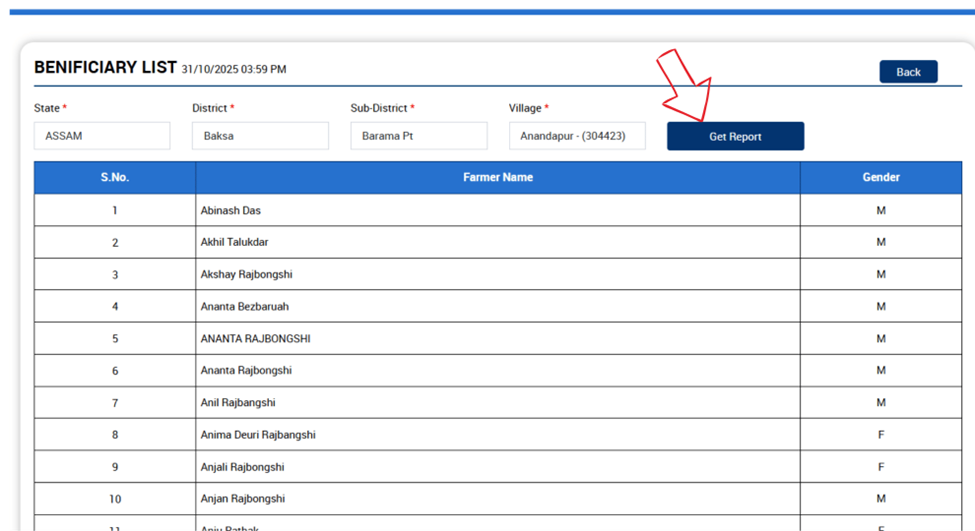The image size is (975, 531).
Task: Expand the Sub-District dropdown showing Barama Pt
Action: [x=418, y=136]
